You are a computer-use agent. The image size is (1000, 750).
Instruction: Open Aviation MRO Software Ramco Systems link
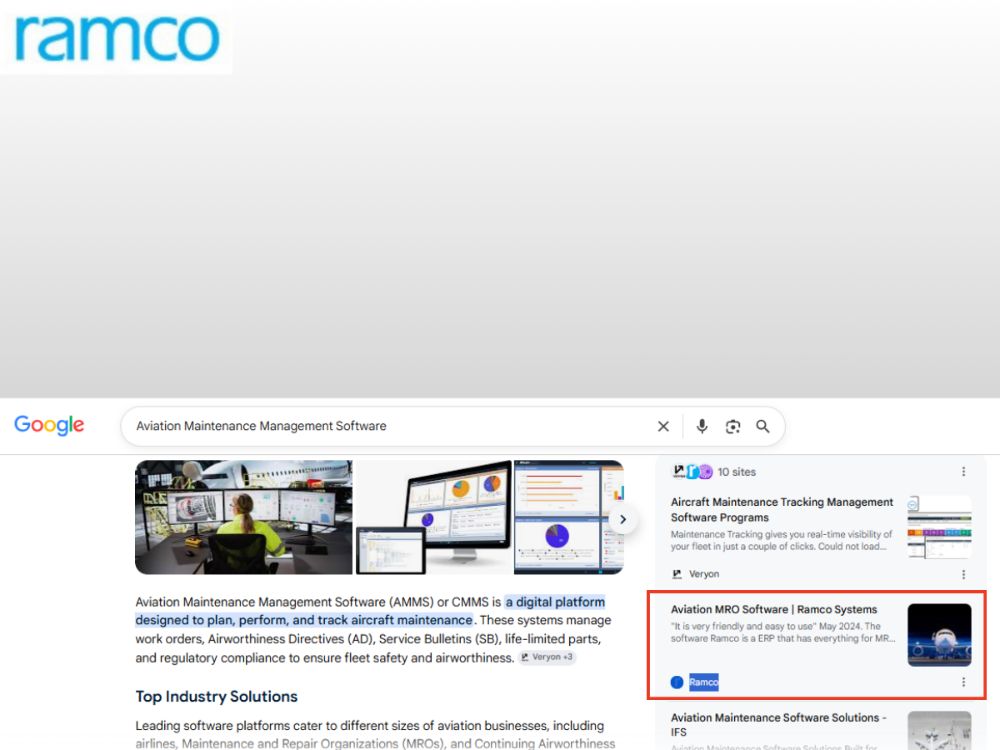[774, 609]
